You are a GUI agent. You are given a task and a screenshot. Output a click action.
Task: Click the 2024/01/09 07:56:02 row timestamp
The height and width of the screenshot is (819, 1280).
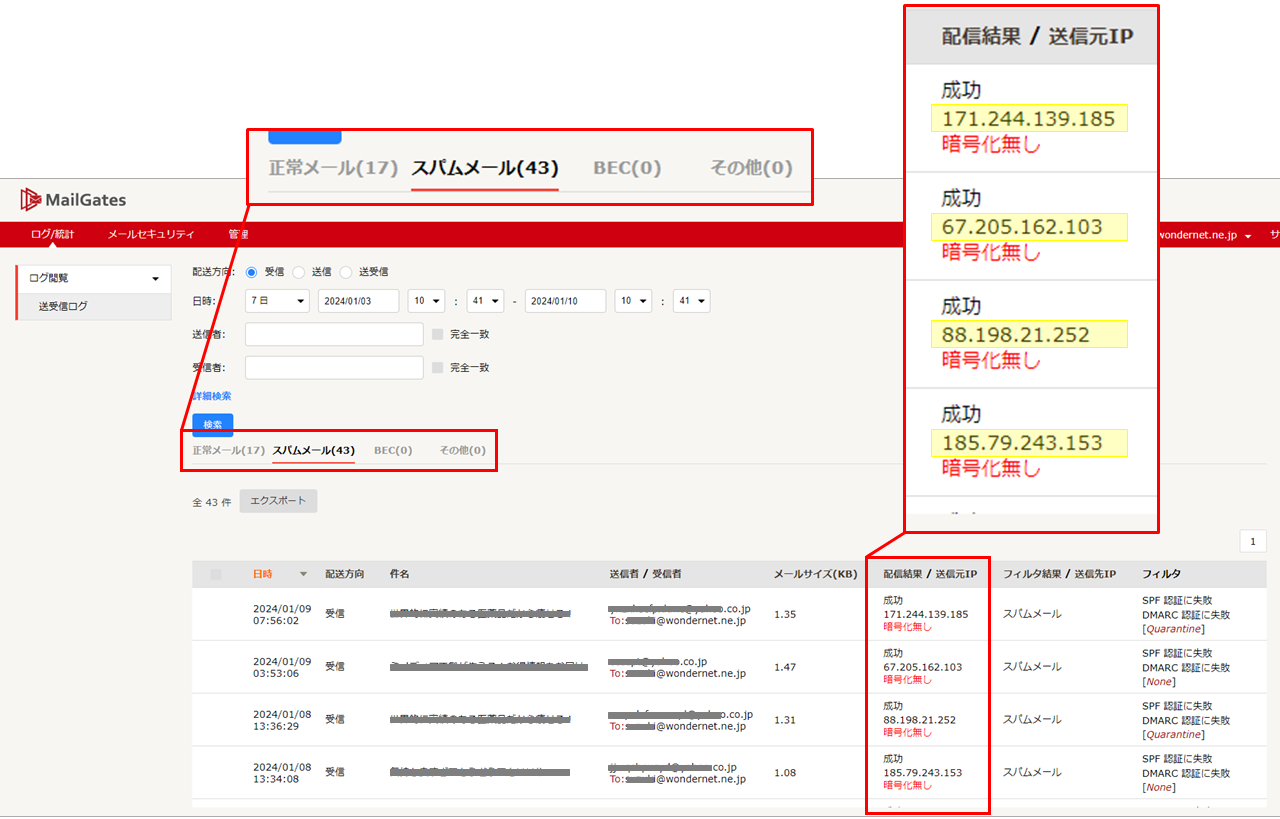click(282, 614)
